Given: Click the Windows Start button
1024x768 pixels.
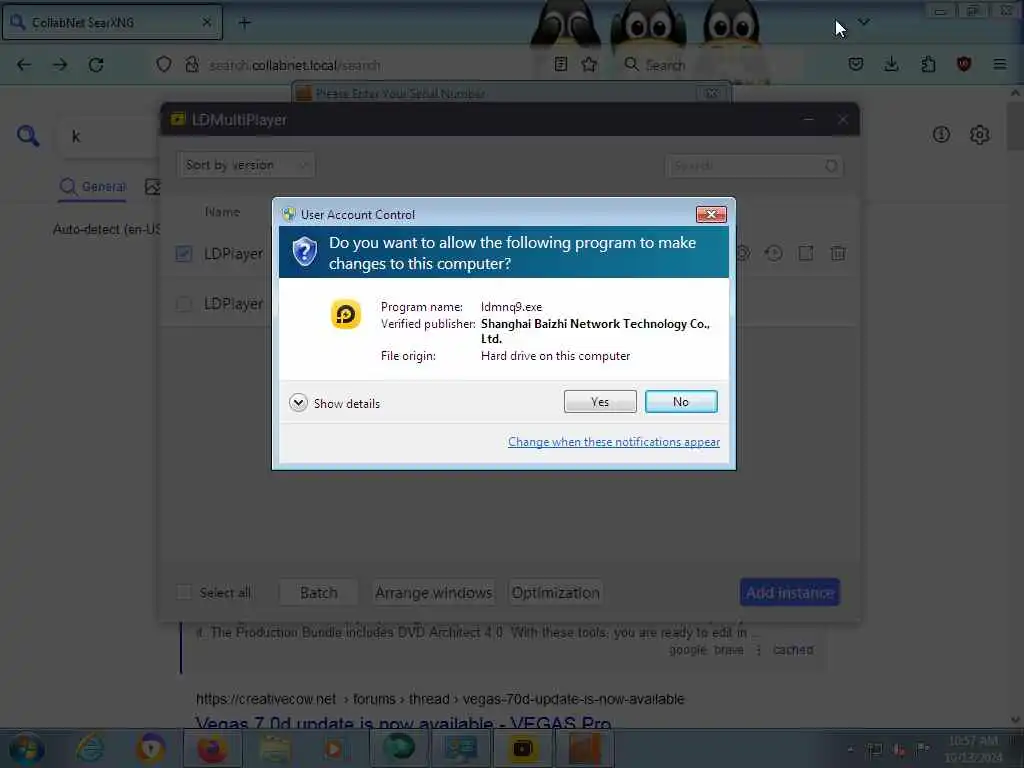Looking at the screenshot, I should coord(27,749).
